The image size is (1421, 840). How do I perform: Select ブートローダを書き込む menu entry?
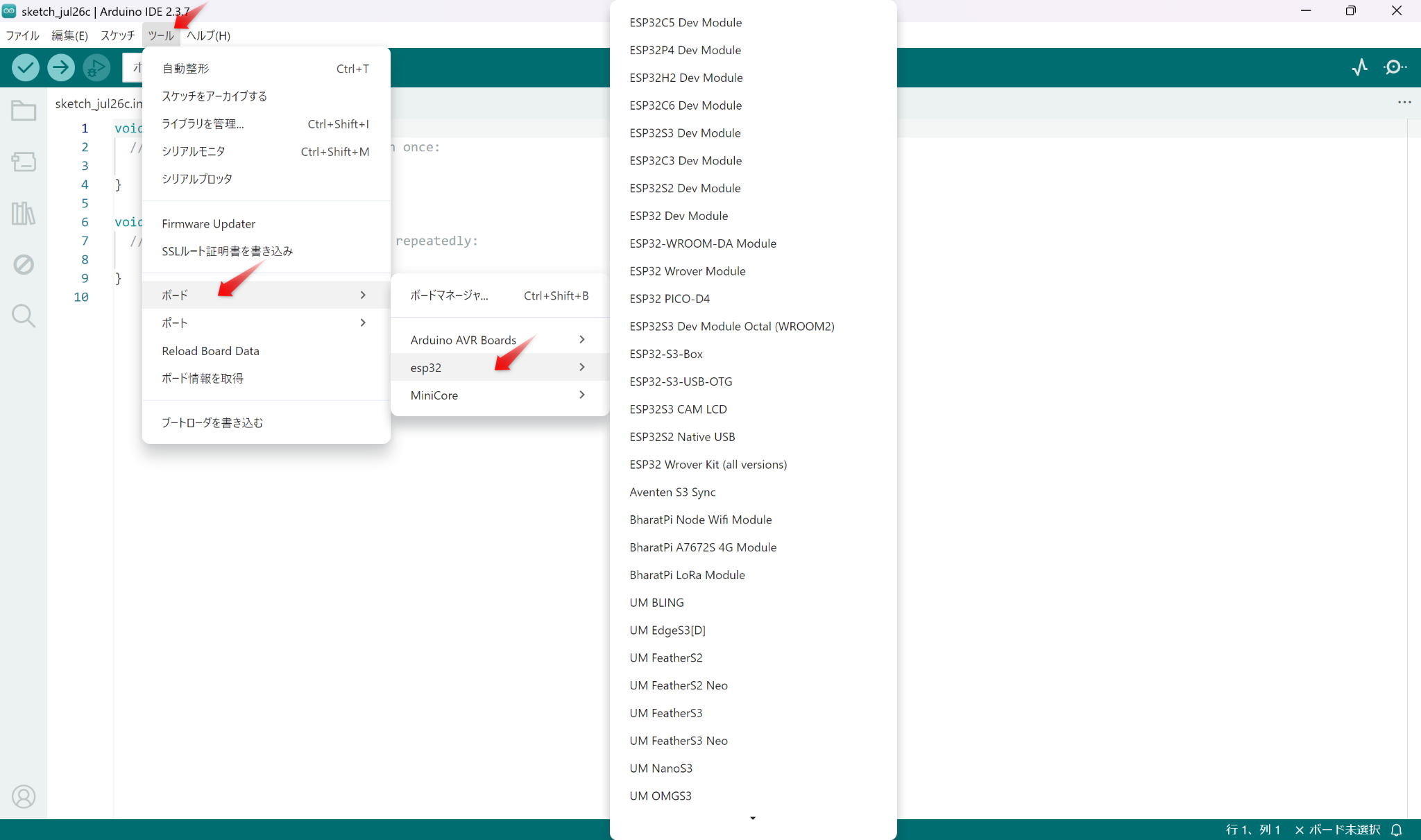click(266, 422)
